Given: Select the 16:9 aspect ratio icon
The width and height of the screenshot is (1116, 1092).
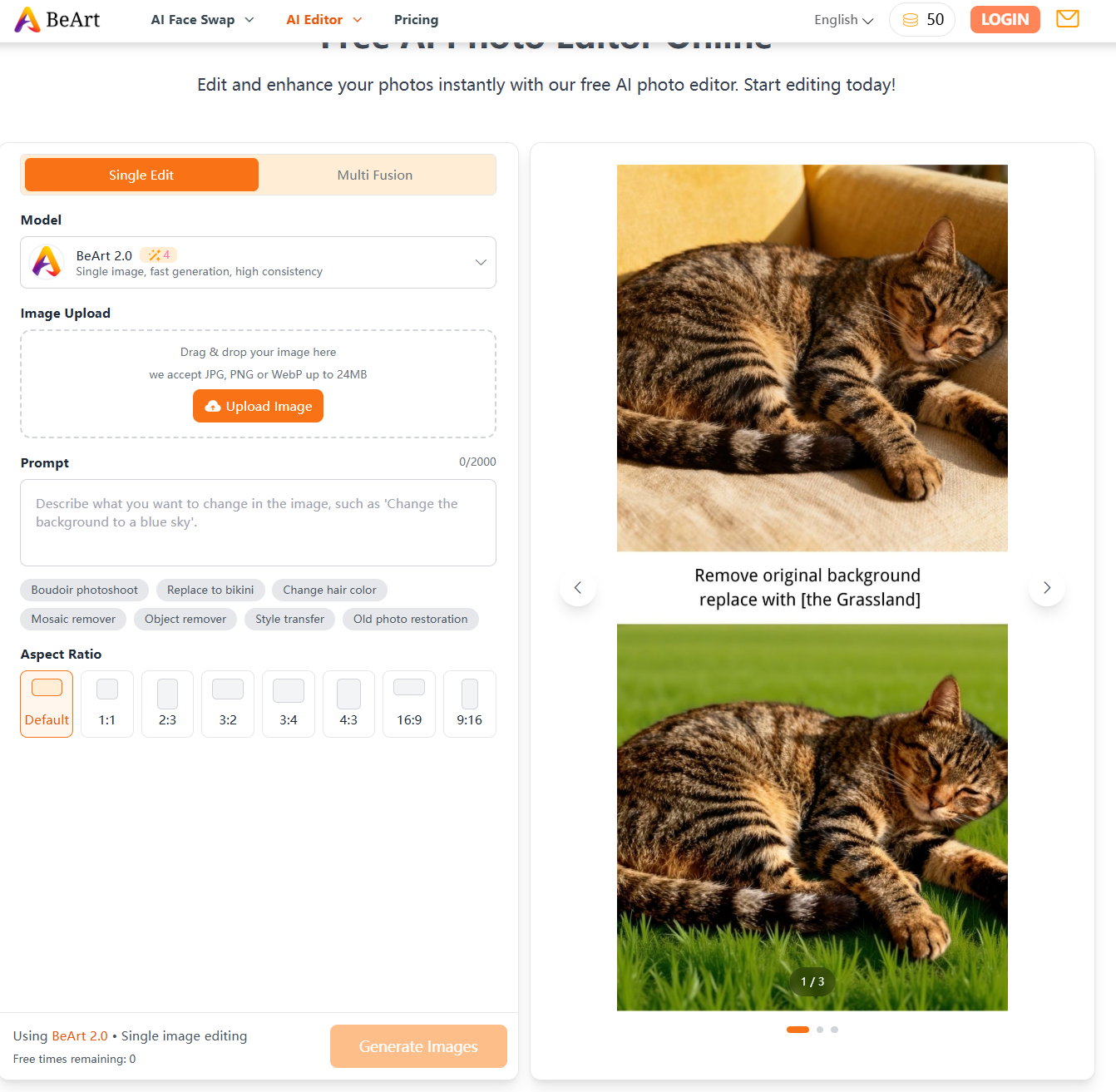Looking at the screenshot, I should click(409, 687).
